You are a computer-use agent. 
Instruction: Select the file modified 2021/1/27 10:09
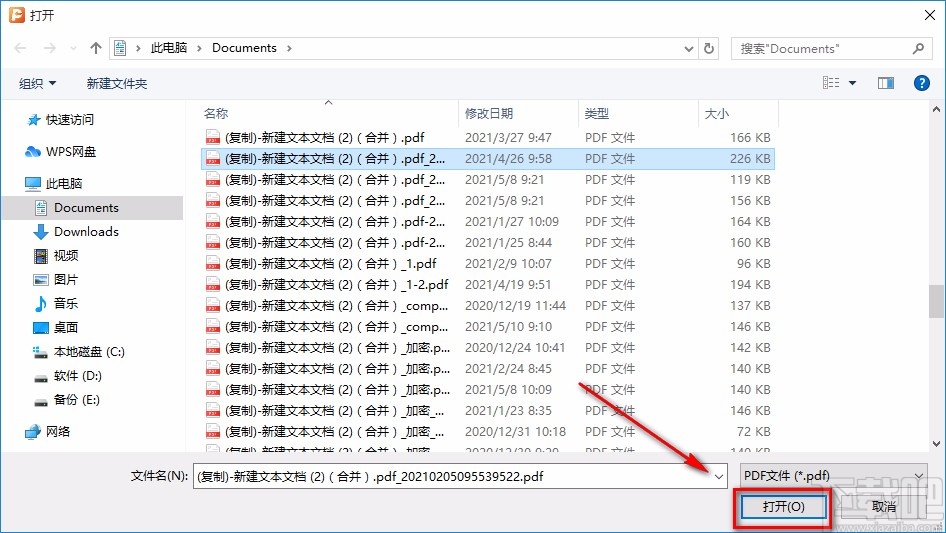[488, 222]
